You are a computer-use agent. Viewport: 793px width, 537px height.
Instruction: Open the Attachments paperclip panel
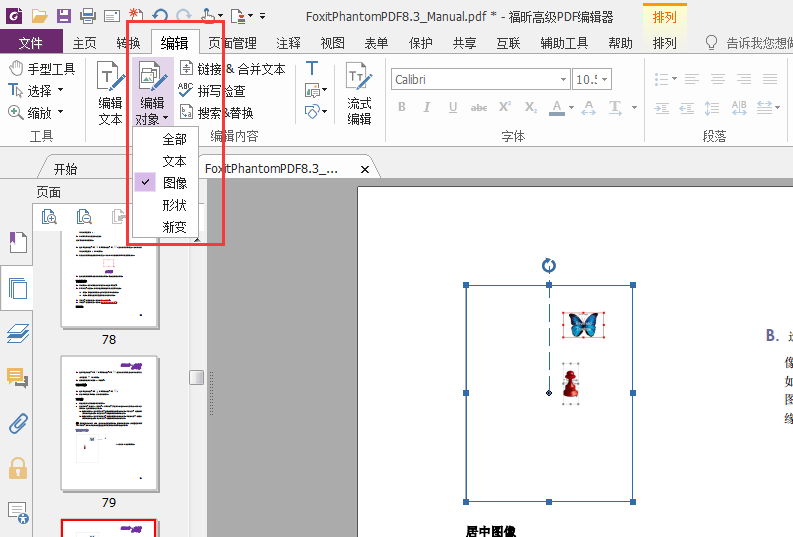click(x=18, y=424)
